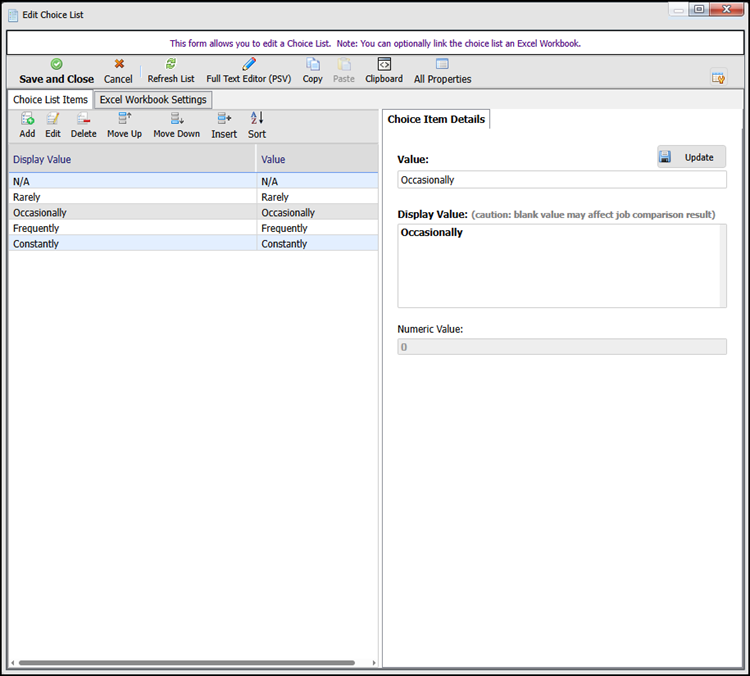
Task: Click the Delete item icon
Action: click(84, 118)
